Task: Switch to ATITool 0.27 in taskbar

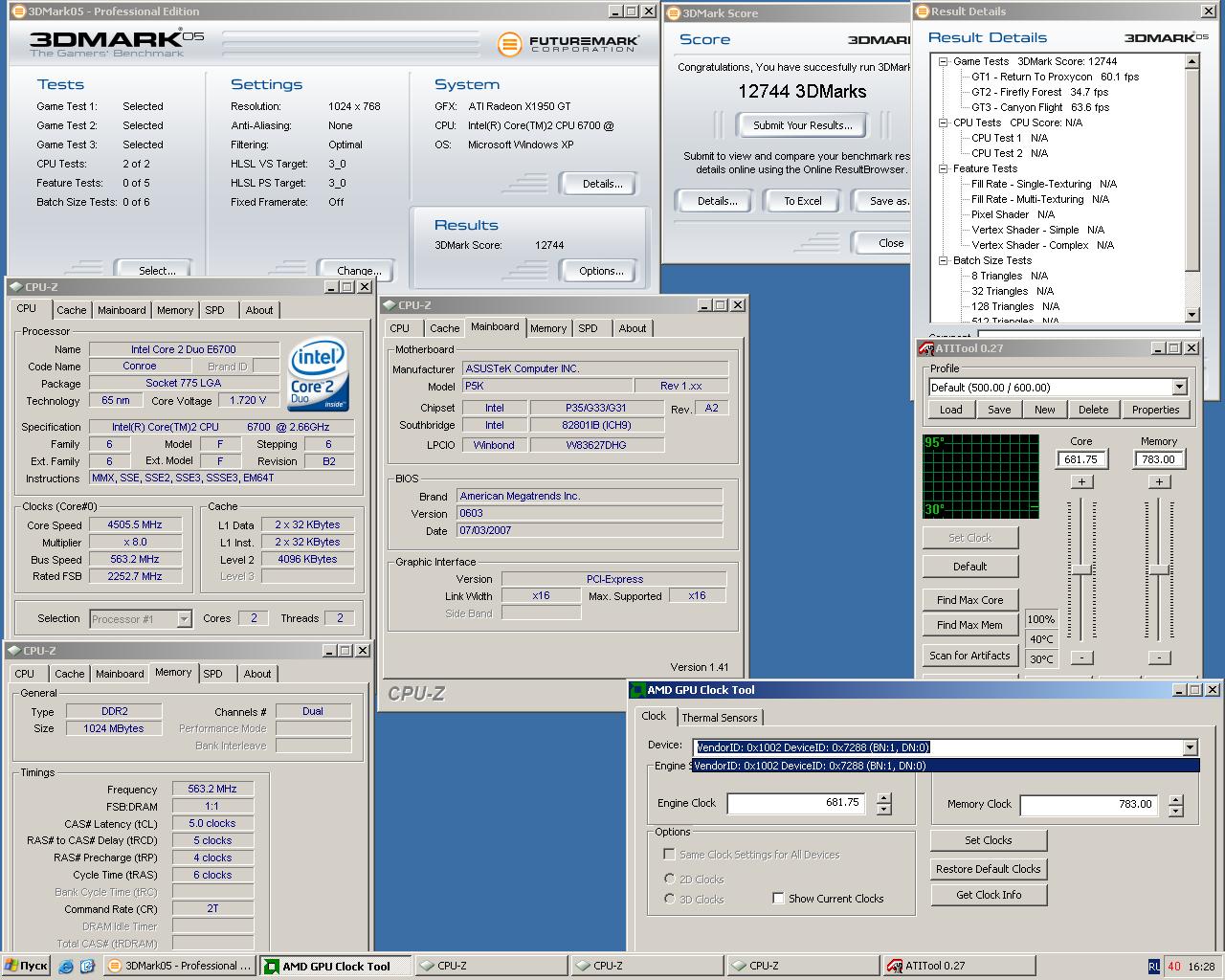Action: coord(959,967)
